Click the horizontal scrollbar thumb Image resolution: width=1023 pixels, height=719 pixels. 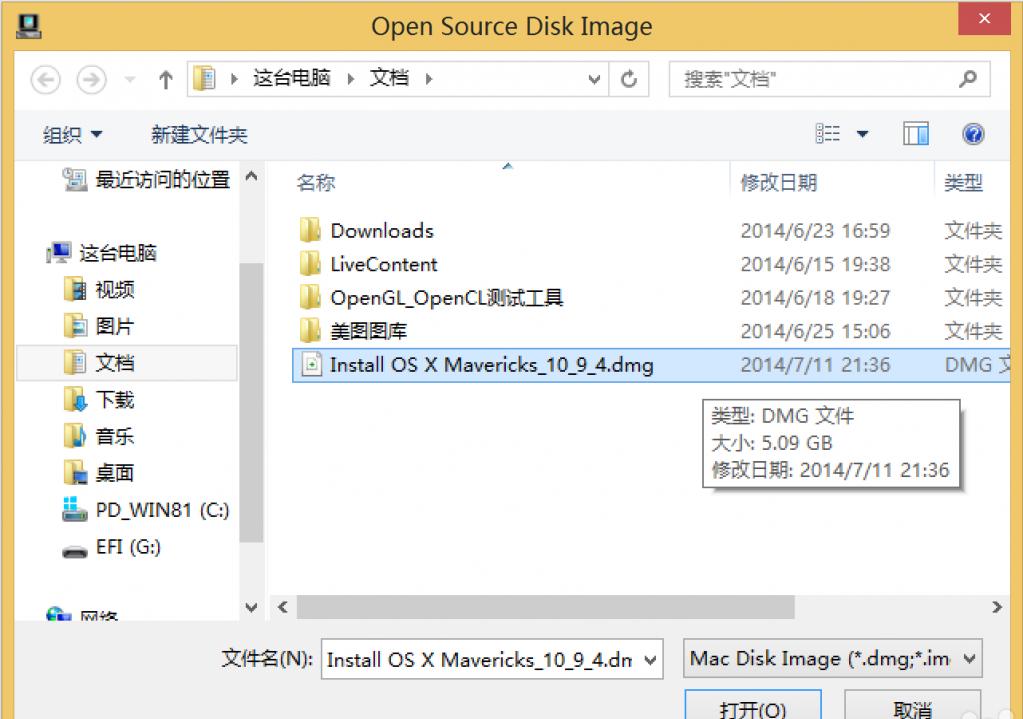545,607
